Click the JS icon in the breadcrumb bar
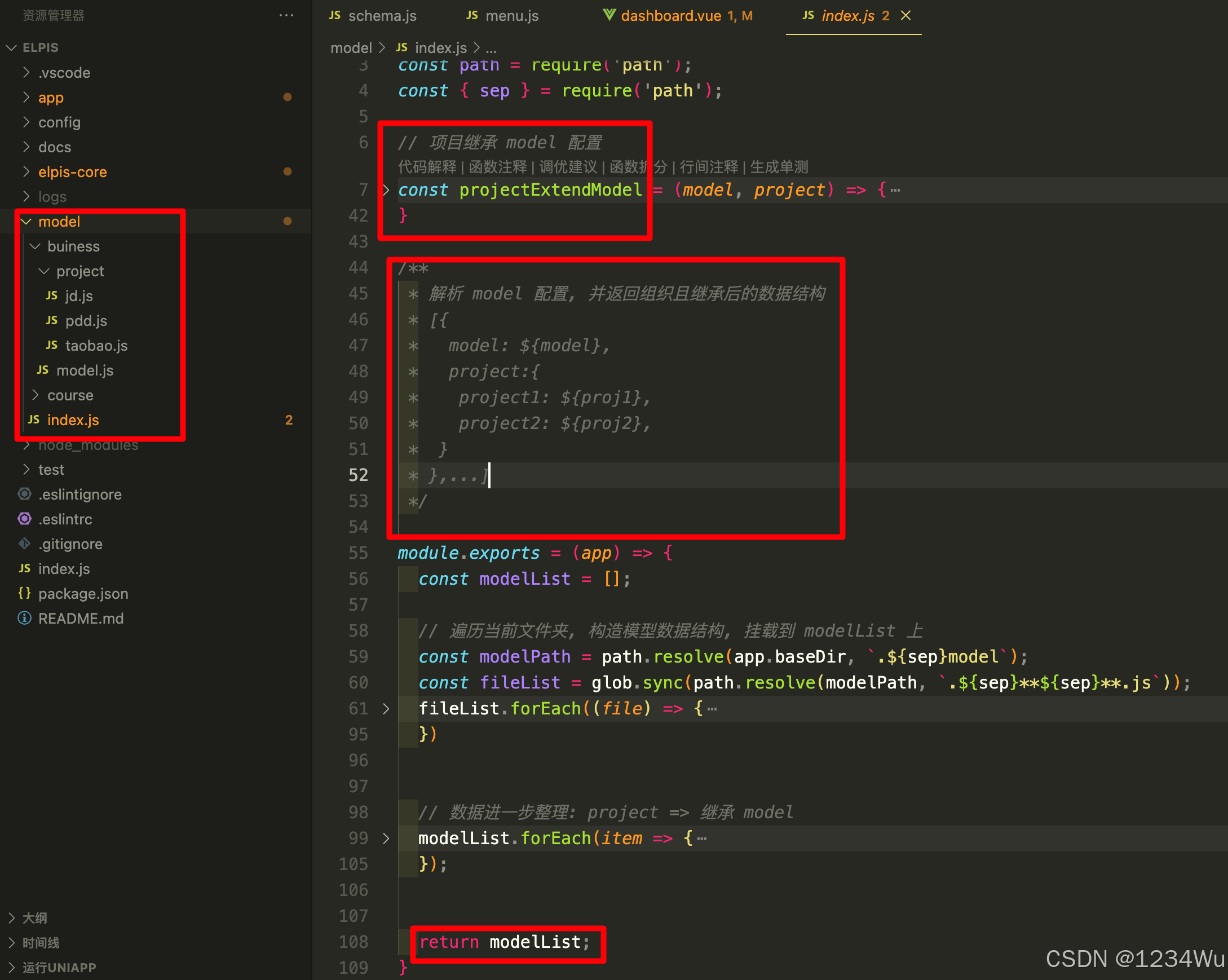This screenshot has width=1228, height=980. pos(402,47)
